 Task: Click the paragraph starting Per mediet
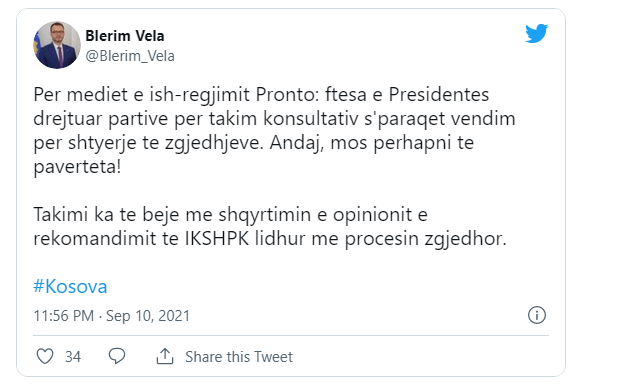[x=274, y=131]
